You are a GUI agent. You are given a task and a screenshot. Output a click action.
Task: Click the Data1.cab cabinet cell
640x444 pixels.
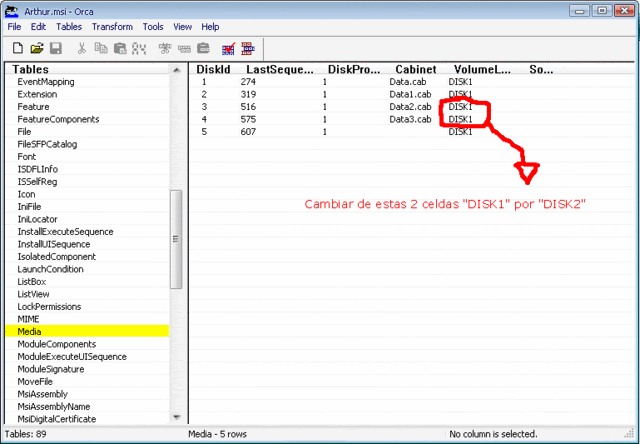[410, 94]
